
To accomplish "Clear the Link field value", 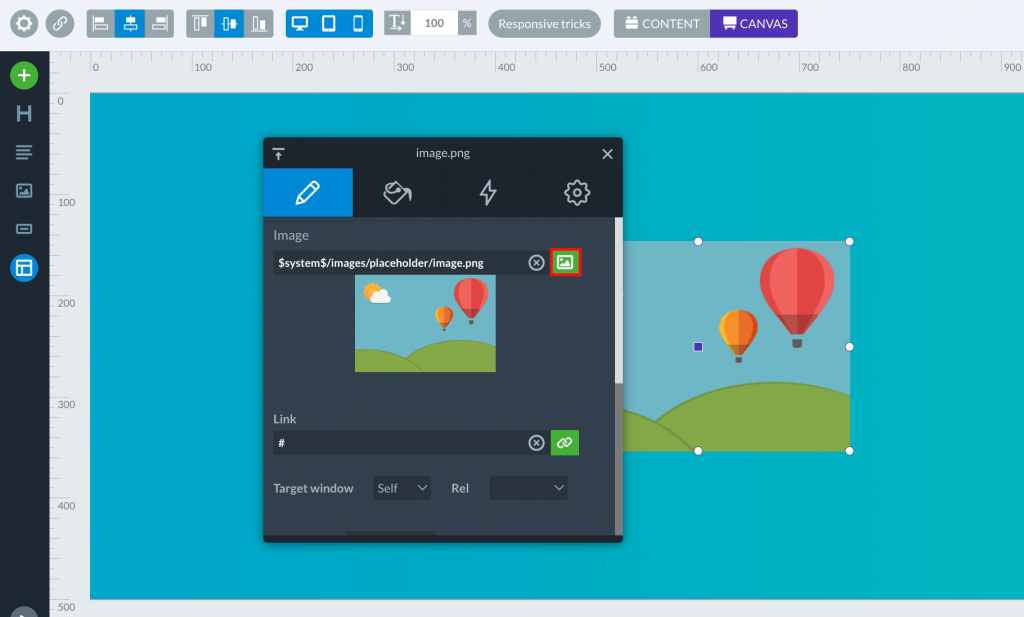I will point(536,443).
